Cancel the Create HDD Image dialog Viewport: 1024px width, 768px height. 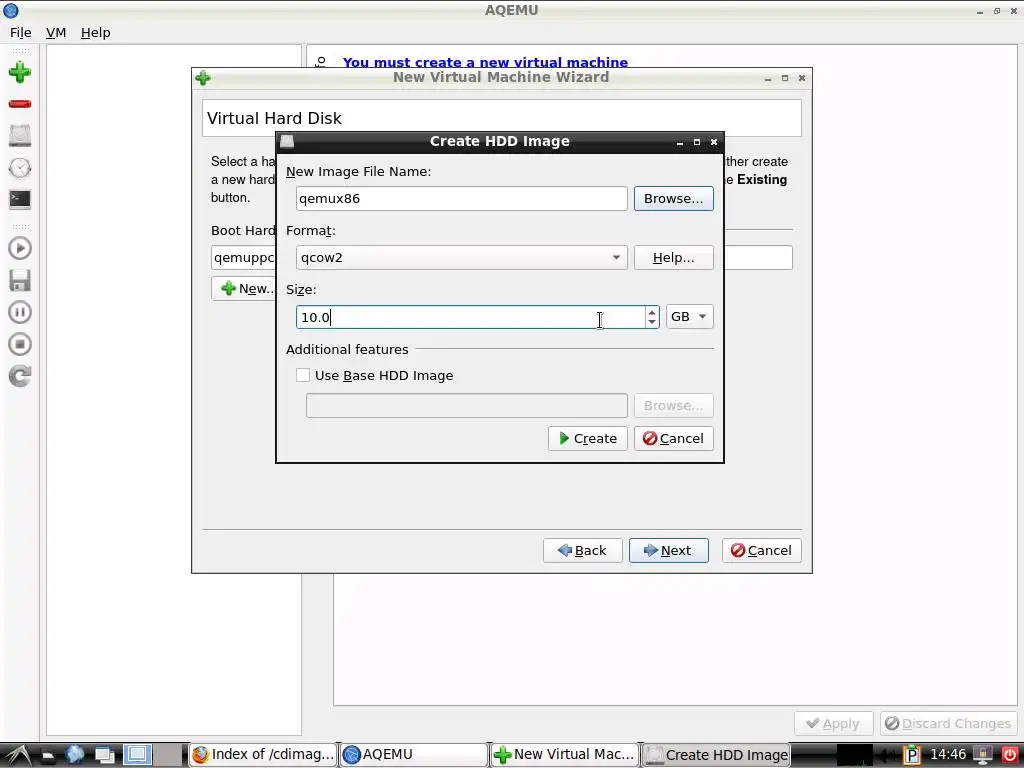pos(673,438)
